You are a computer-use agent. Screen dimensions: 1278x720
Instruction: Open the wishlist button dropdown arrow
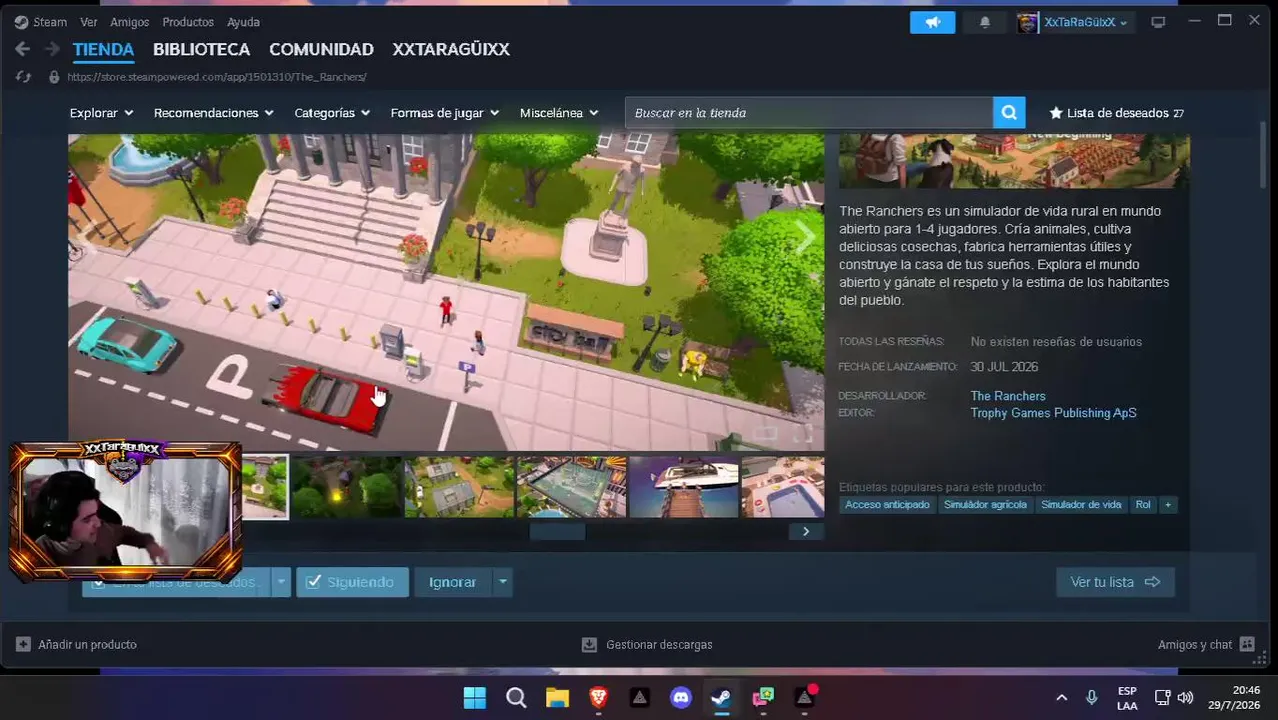[282, 582]
